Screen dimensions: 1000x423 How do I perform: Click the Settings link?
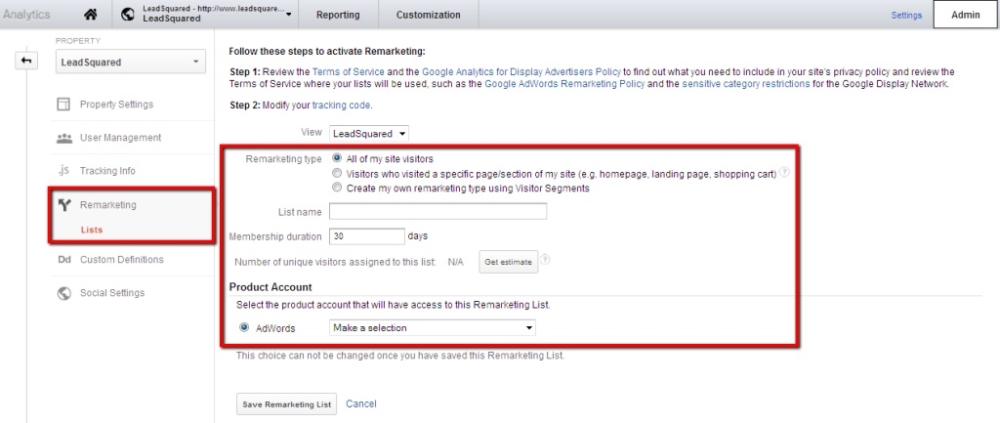(x=906, y=15)
